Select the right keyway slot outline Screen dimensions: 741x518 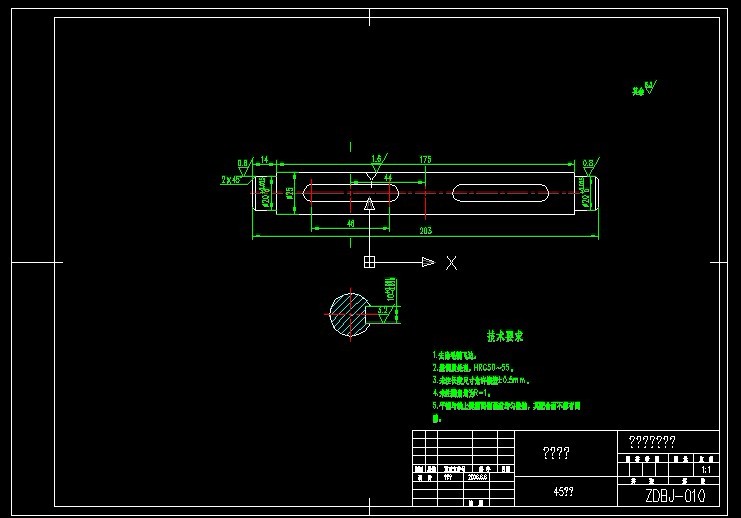coord(500,193)
